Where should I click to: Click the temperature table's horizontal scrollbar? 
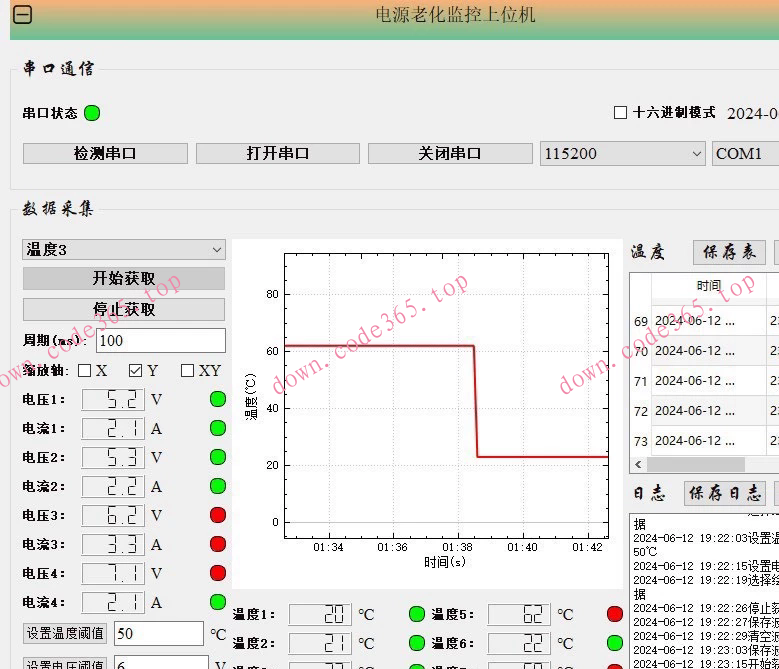tap(696, 465)
